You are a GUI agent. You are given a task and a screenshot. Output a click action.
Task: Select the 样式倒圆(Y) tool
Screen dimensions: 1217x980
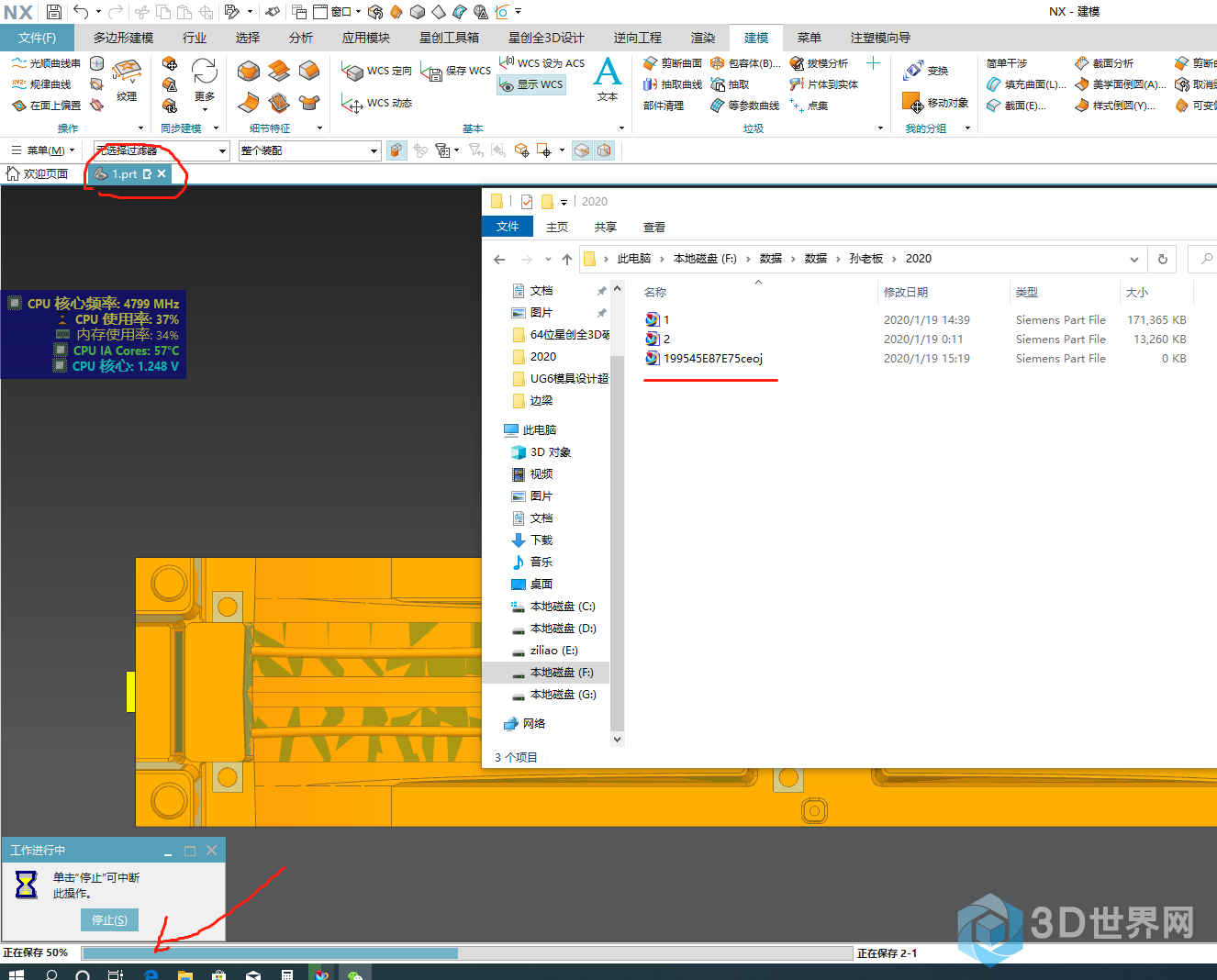click(x=1115, y=106)
